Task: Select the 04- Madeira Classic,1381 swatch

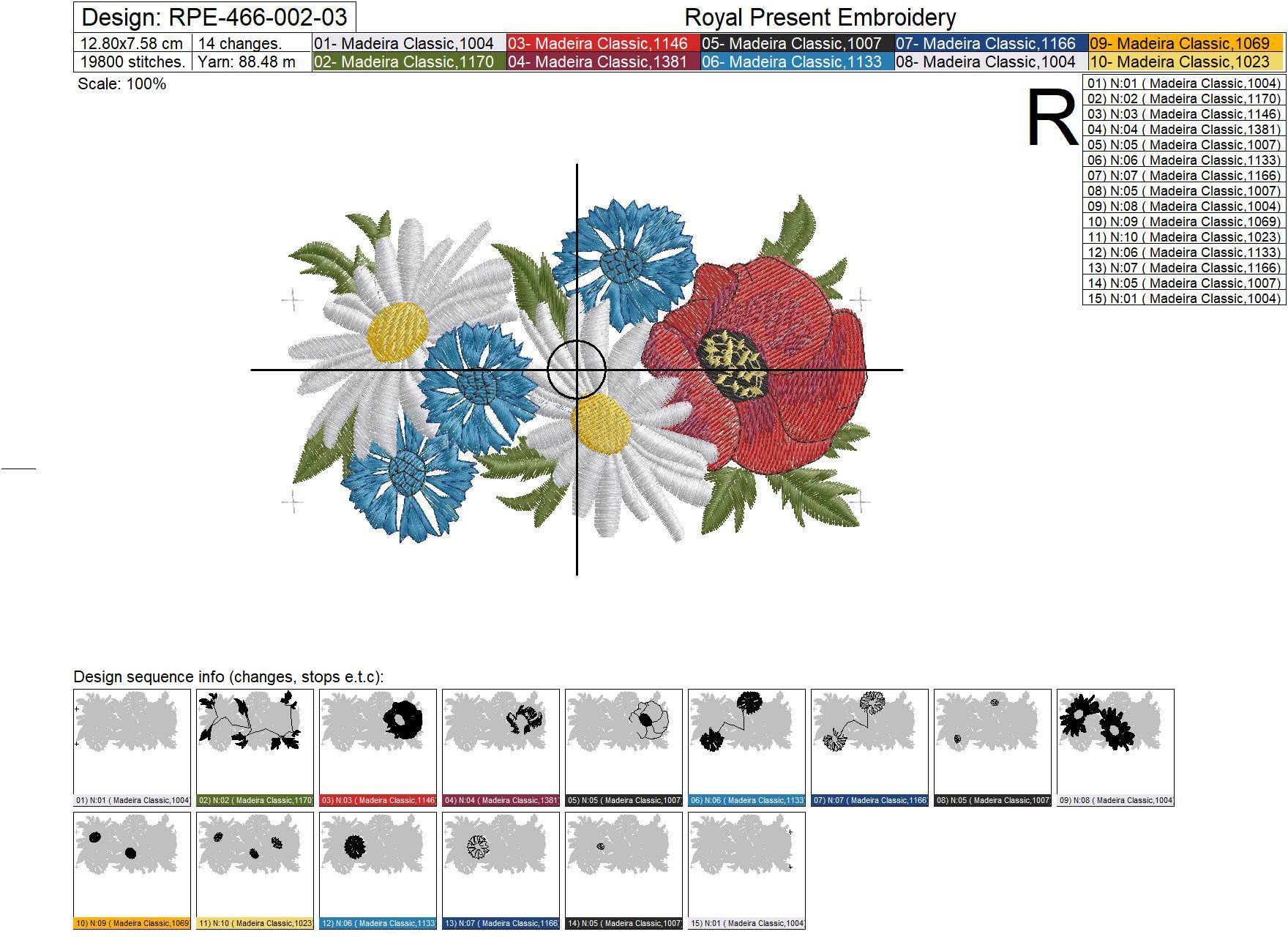Action: click(x=603, y=61)
